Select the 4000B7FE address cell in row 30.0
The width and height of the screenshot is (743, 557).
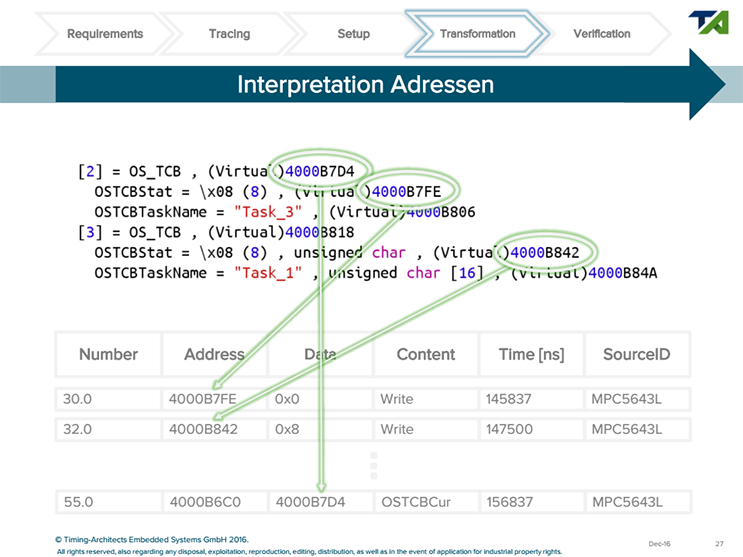pos(203,399)
